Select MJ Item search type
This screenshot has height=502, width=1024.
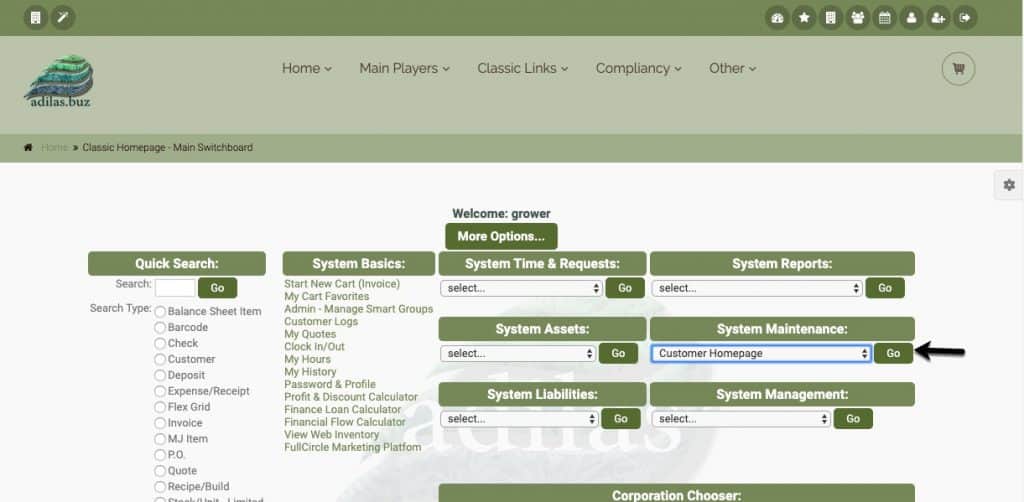point(160,439)
